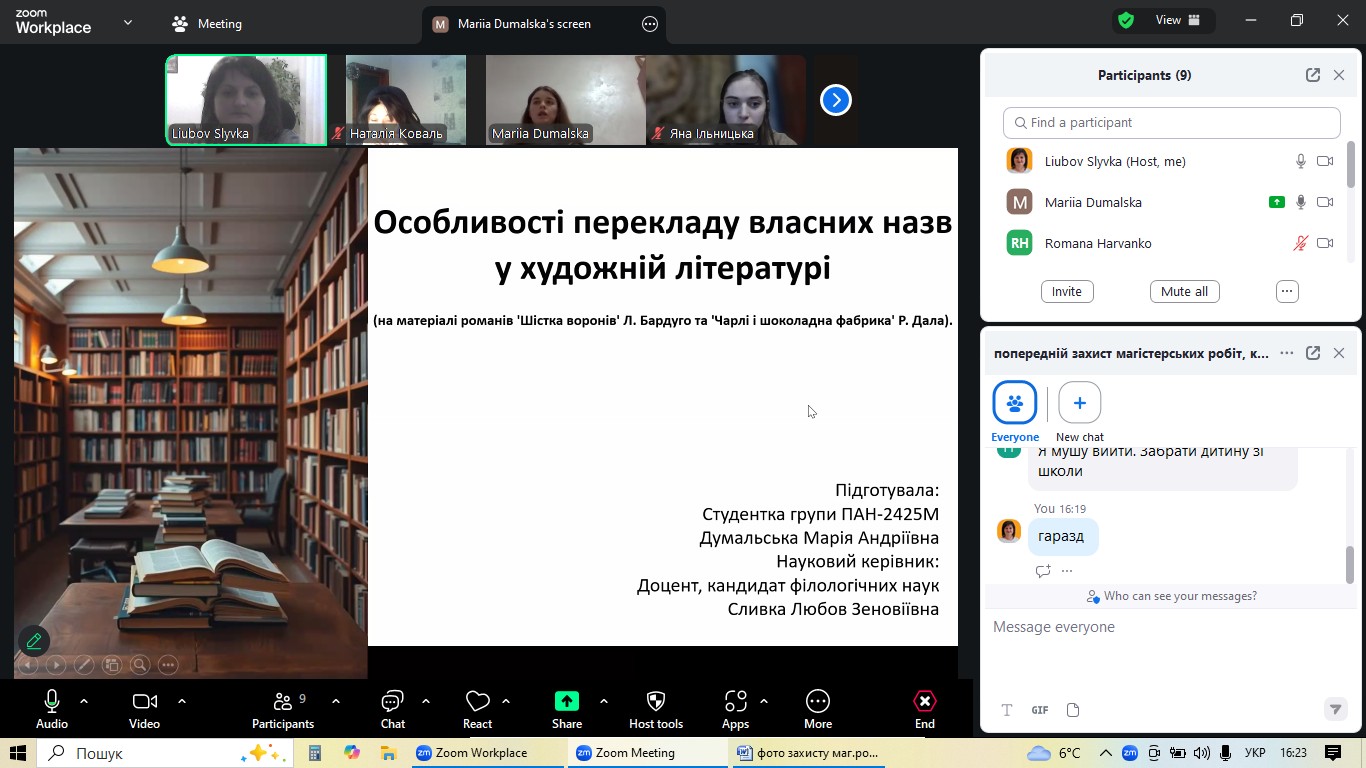Open the Apps panel icon
The width and height of the screenshot is (1366, 768).
coord(735,702)
